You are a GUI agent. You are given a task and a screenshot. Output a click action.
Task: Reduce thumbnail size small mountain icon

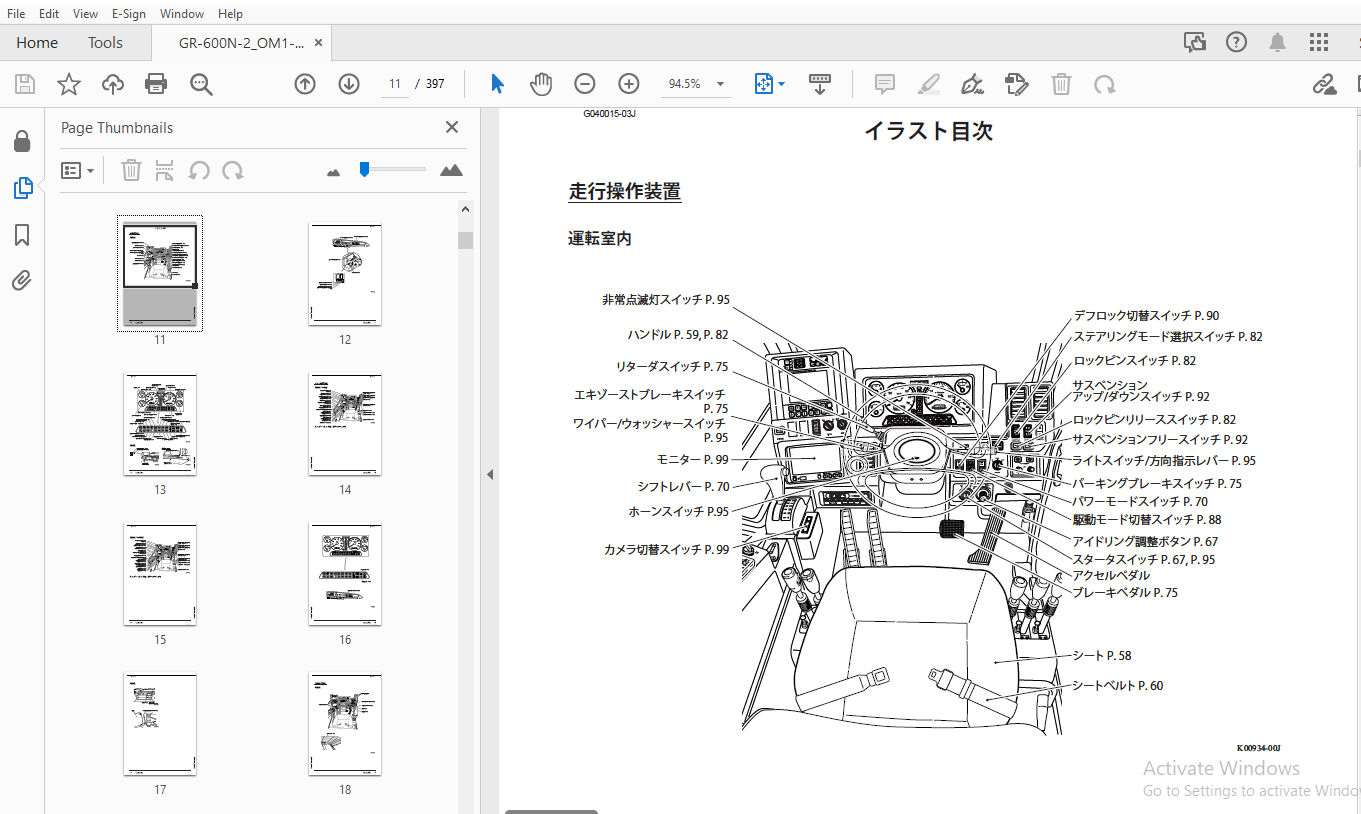(334, 172)
